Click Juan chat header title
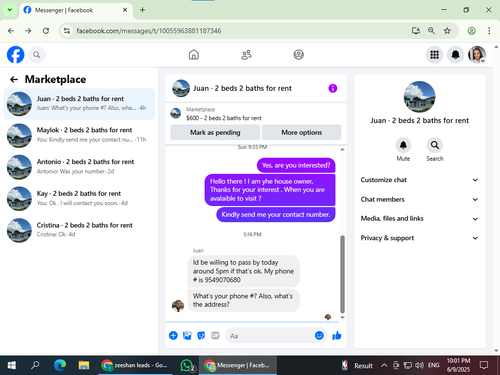The image size is (500, 375). point(242,88)
